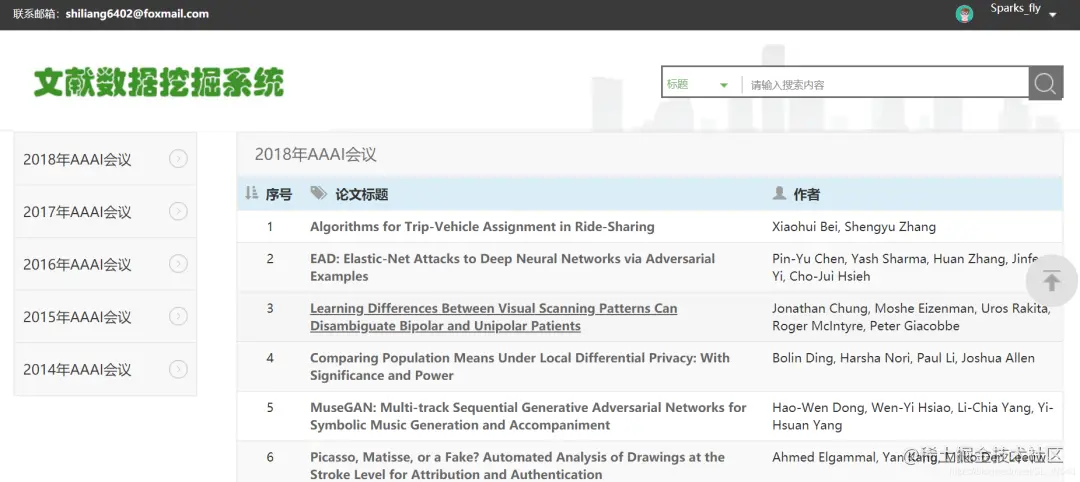
Task: Select 2015年AAAI会议 in the sidebar
Action: (105, 317)
